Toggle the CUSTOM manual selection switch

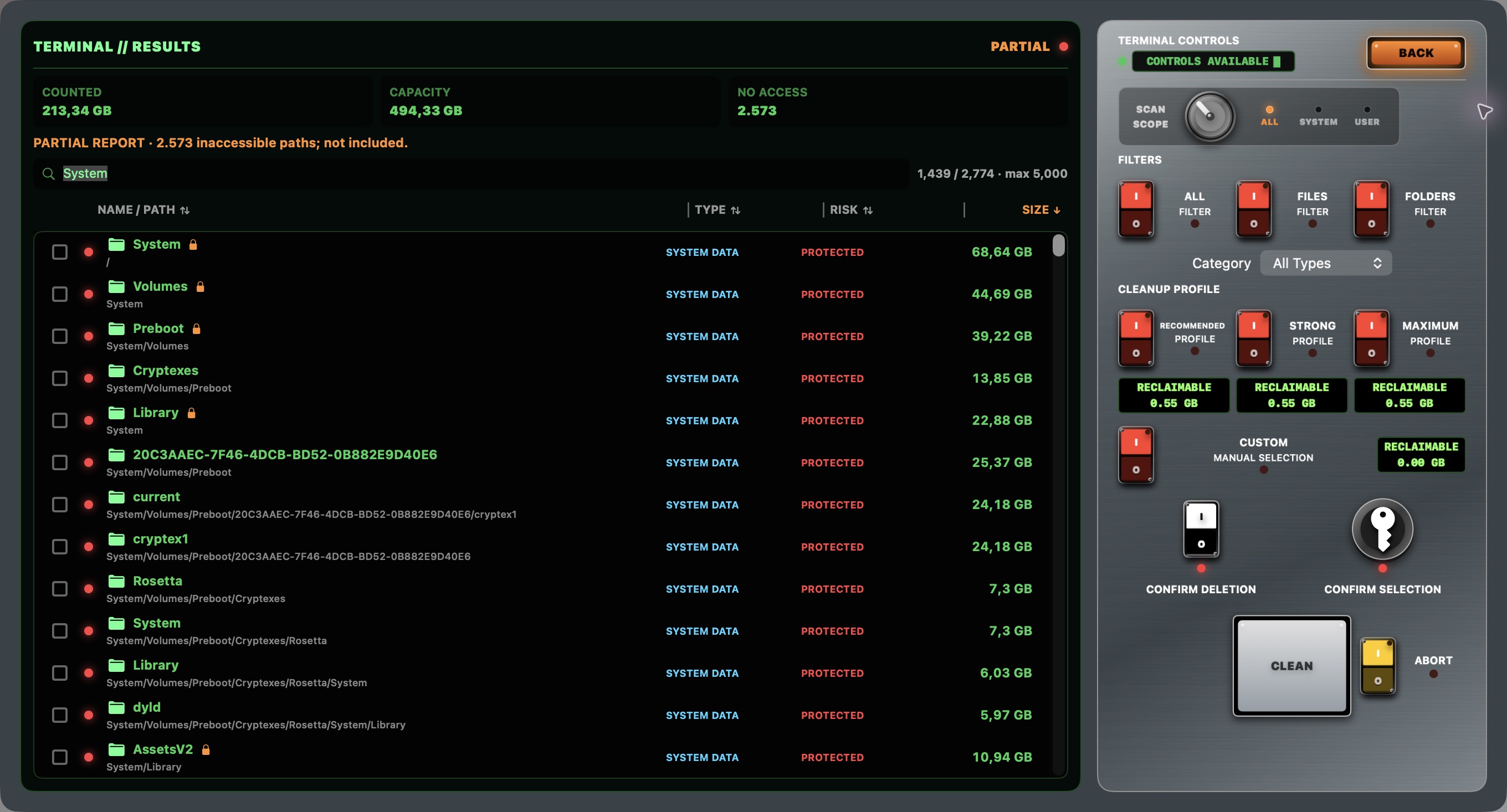pos(1136,455)
